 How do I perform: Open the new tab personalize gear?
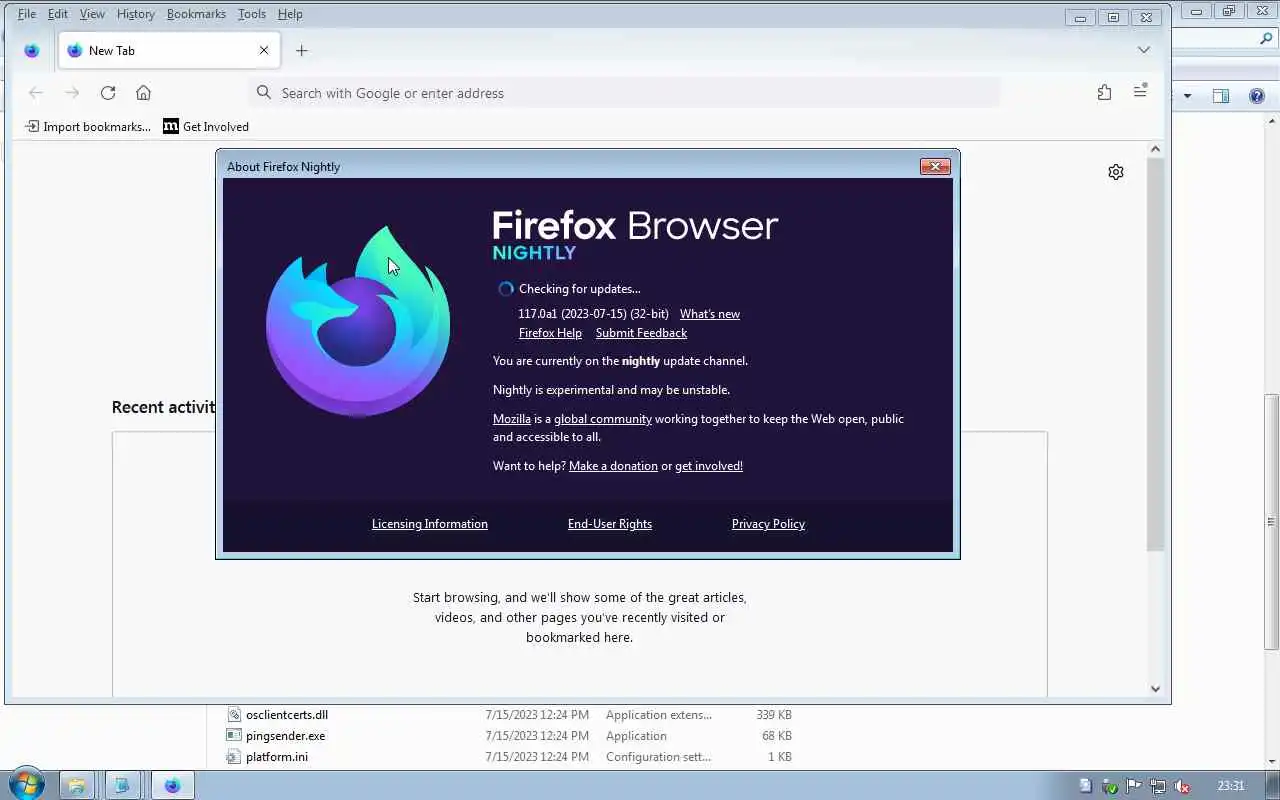(1116, 172)
